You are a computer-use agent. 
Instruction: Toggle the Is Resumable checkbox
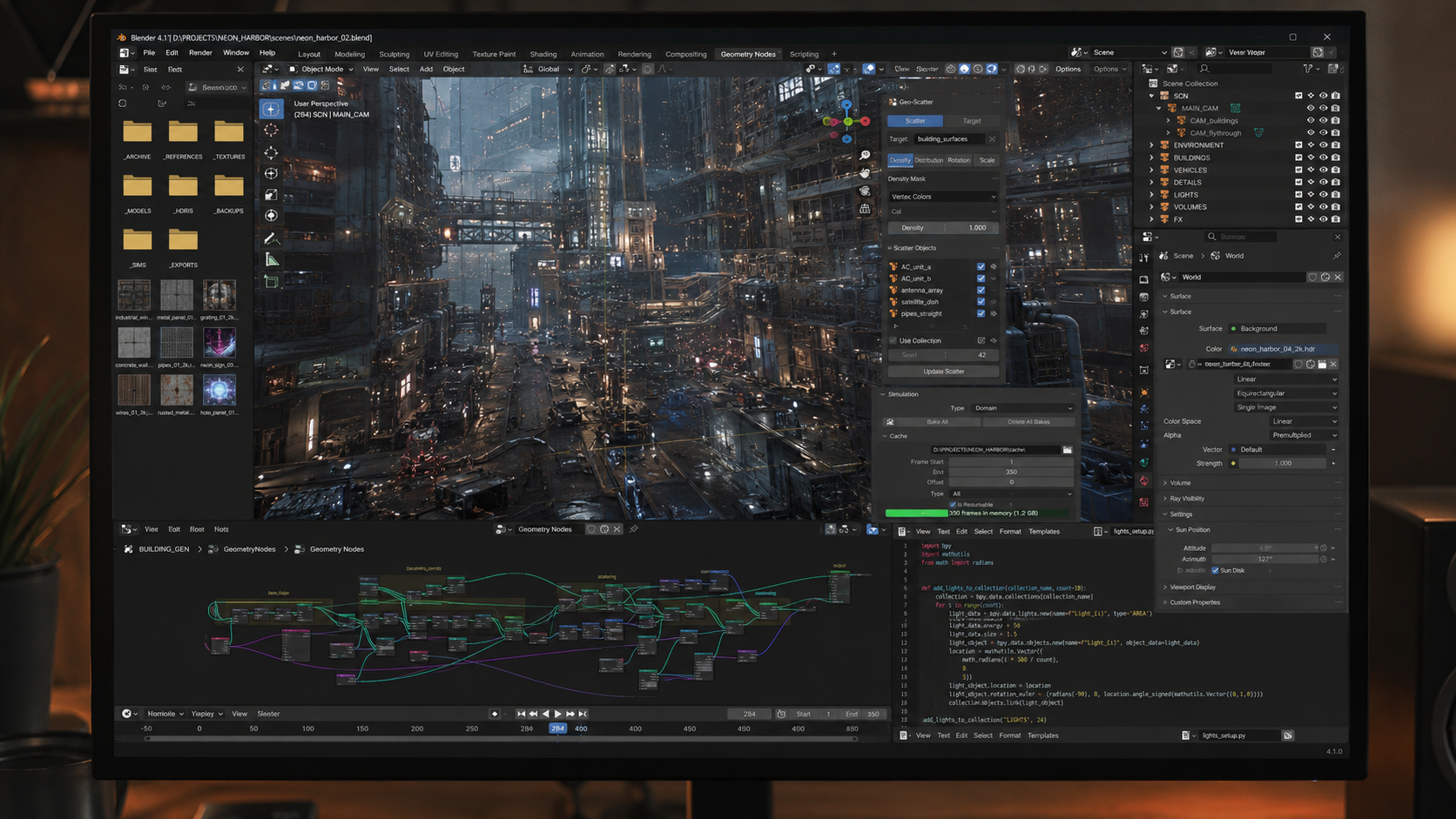click(x=953, y=505)
